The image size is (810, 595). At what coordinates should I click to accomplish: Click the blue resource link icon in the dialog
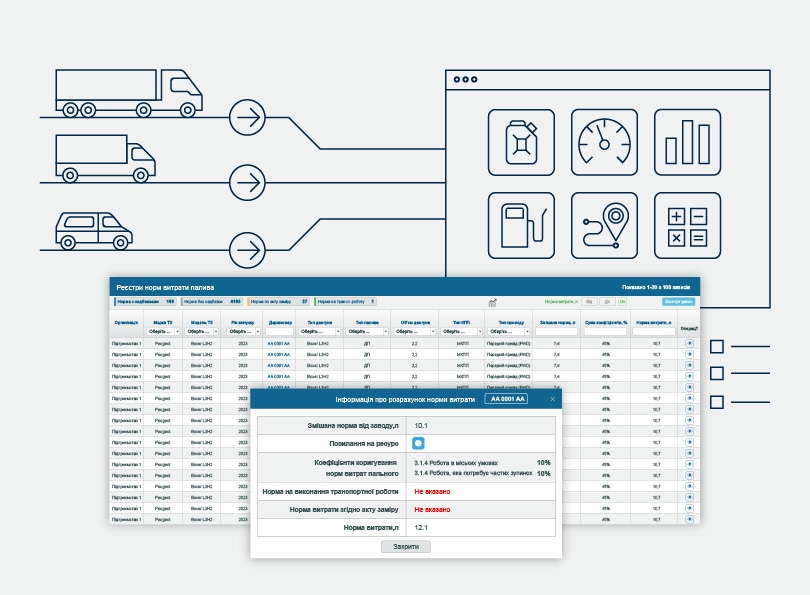pyautogui.click(x=419, y=443)
